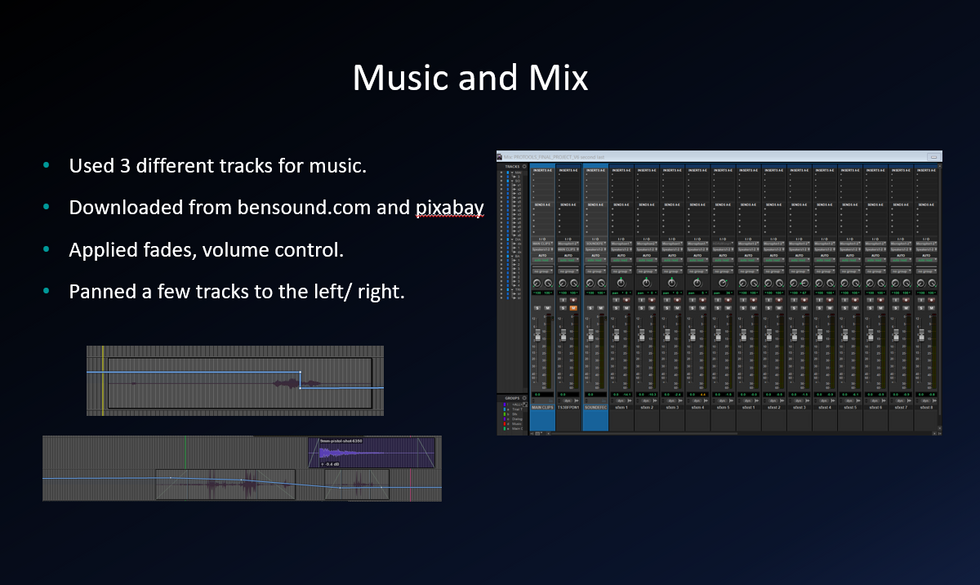Open no group selector on sfxm 1
Screen dimensions: 980x585
(621, 271)
